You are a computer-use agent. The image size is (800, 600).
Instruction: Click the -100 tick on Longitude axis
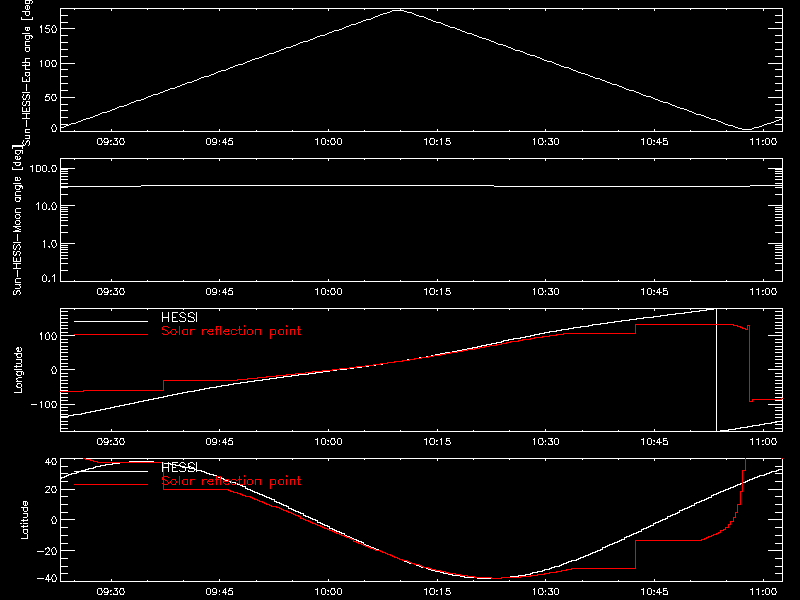[44, 404]
